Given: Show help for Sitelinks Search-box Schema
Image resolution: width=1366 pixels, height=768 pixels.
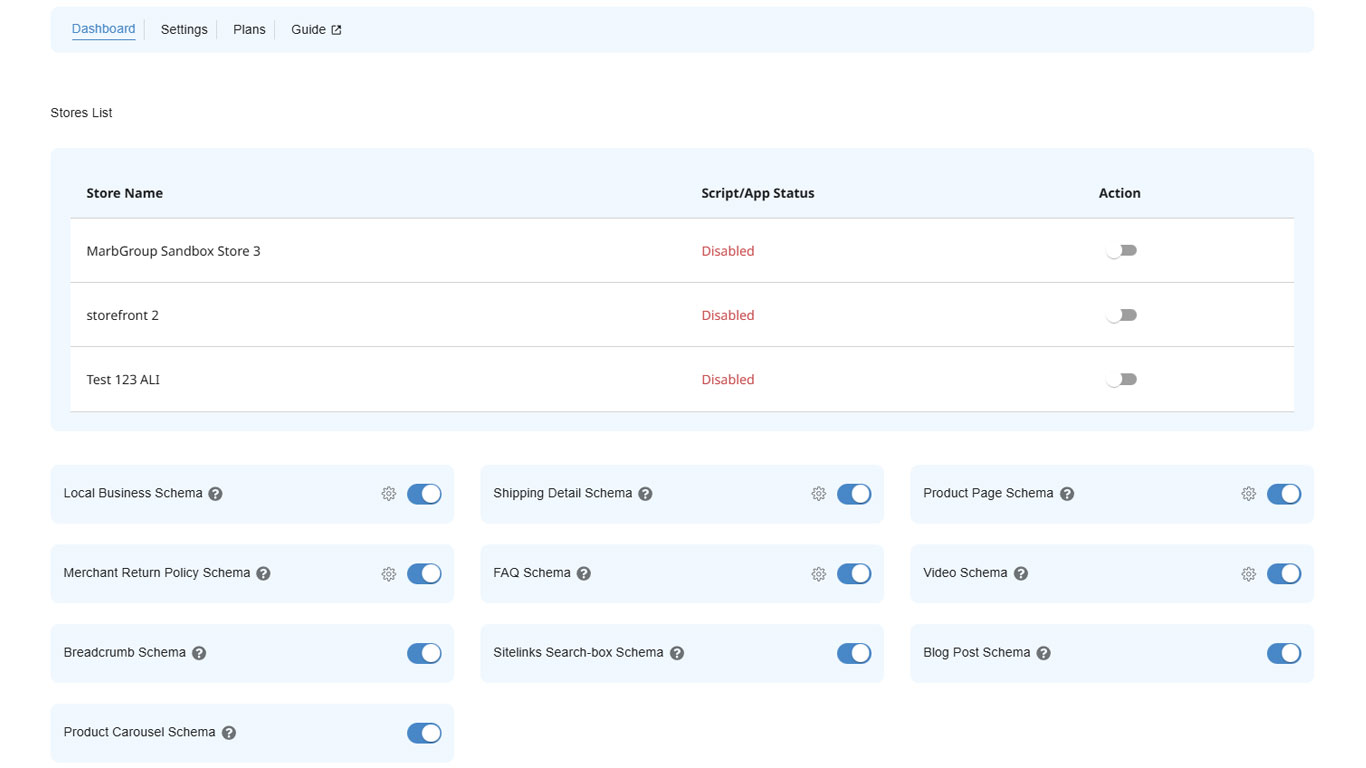Looking at the screenshot, I should pos(677,654).
